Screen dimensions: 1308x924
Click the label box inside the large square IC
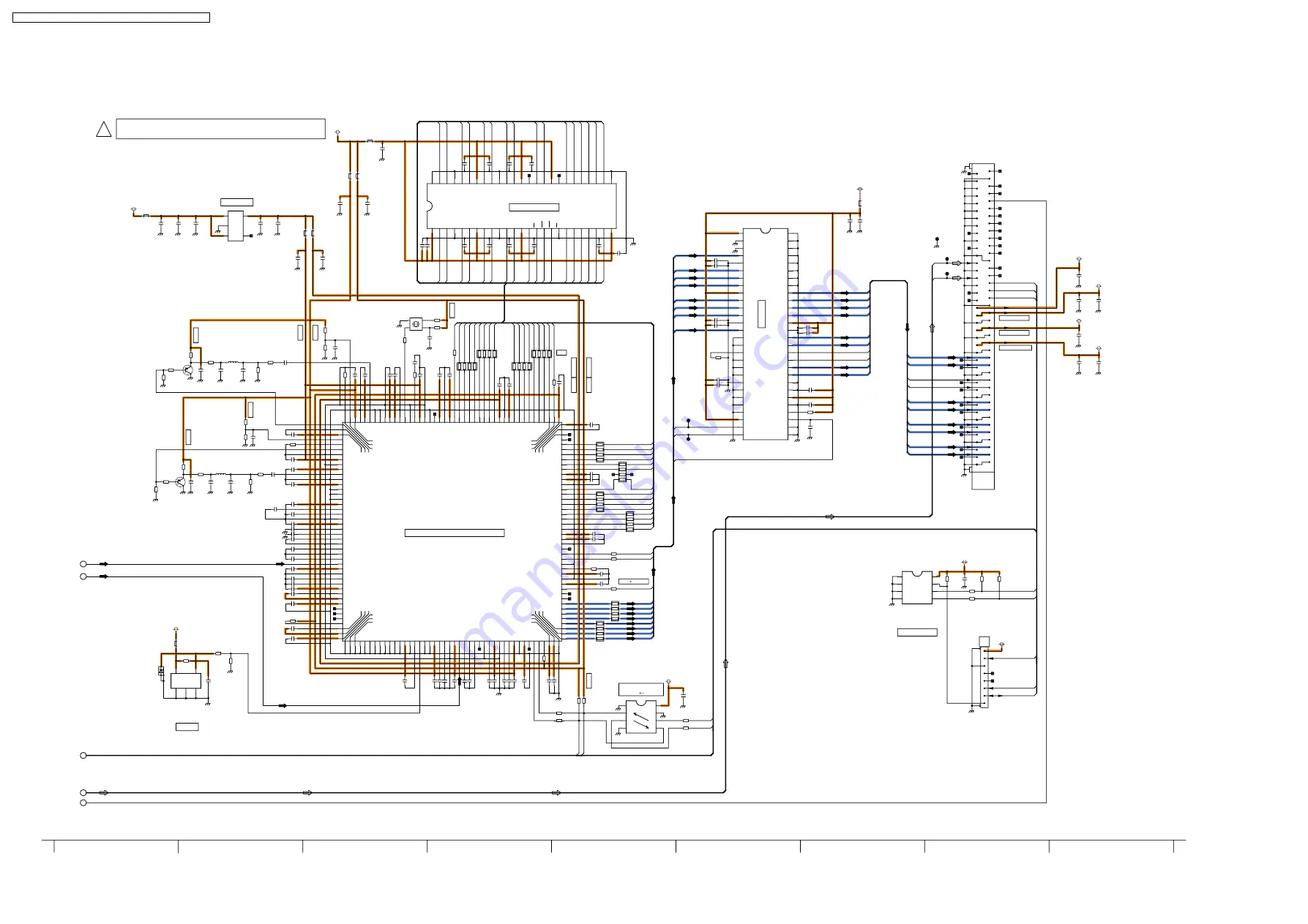[455, 533]
